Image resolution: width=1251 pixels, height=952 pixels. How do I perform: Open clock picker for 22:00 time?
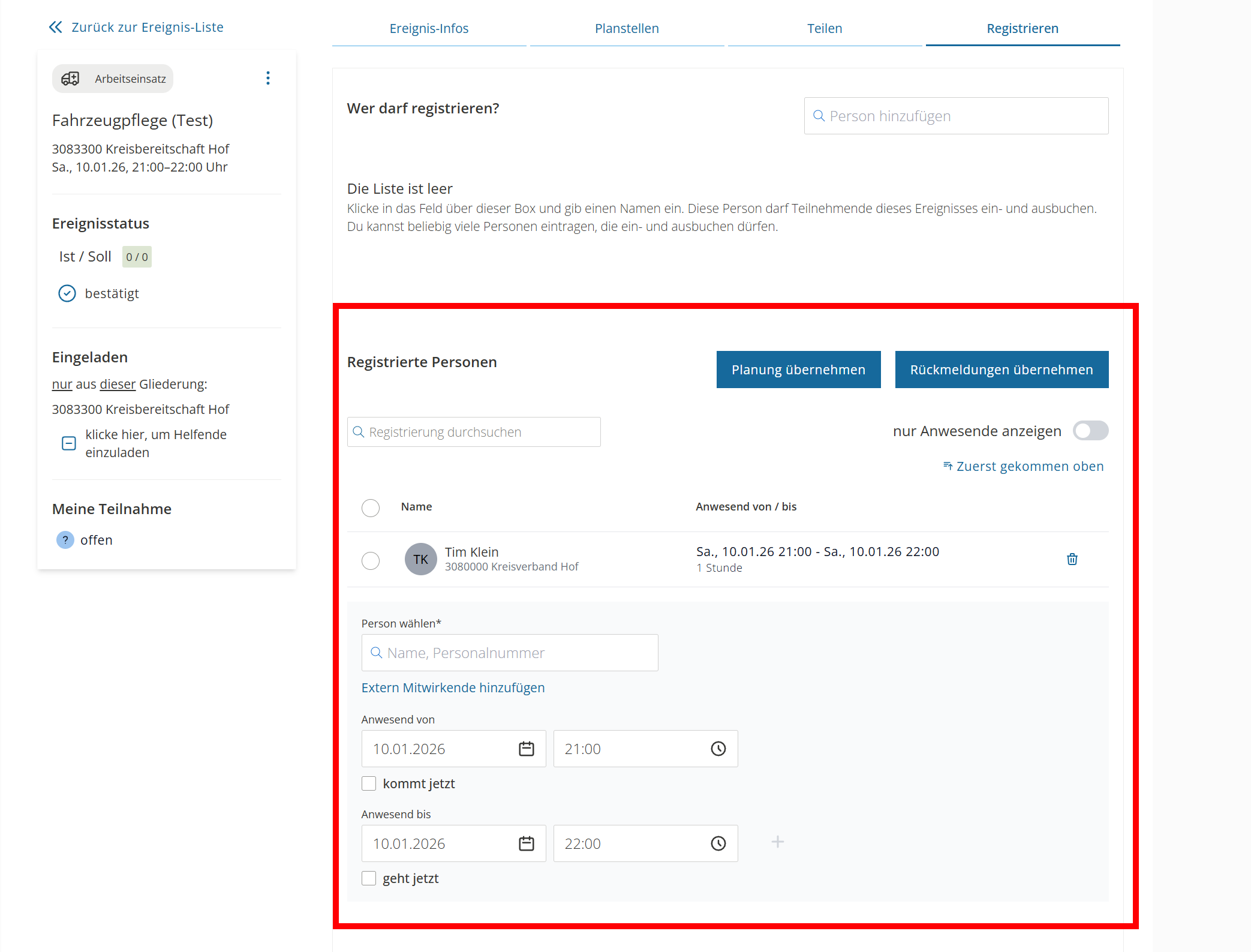(x=718, y=843)
